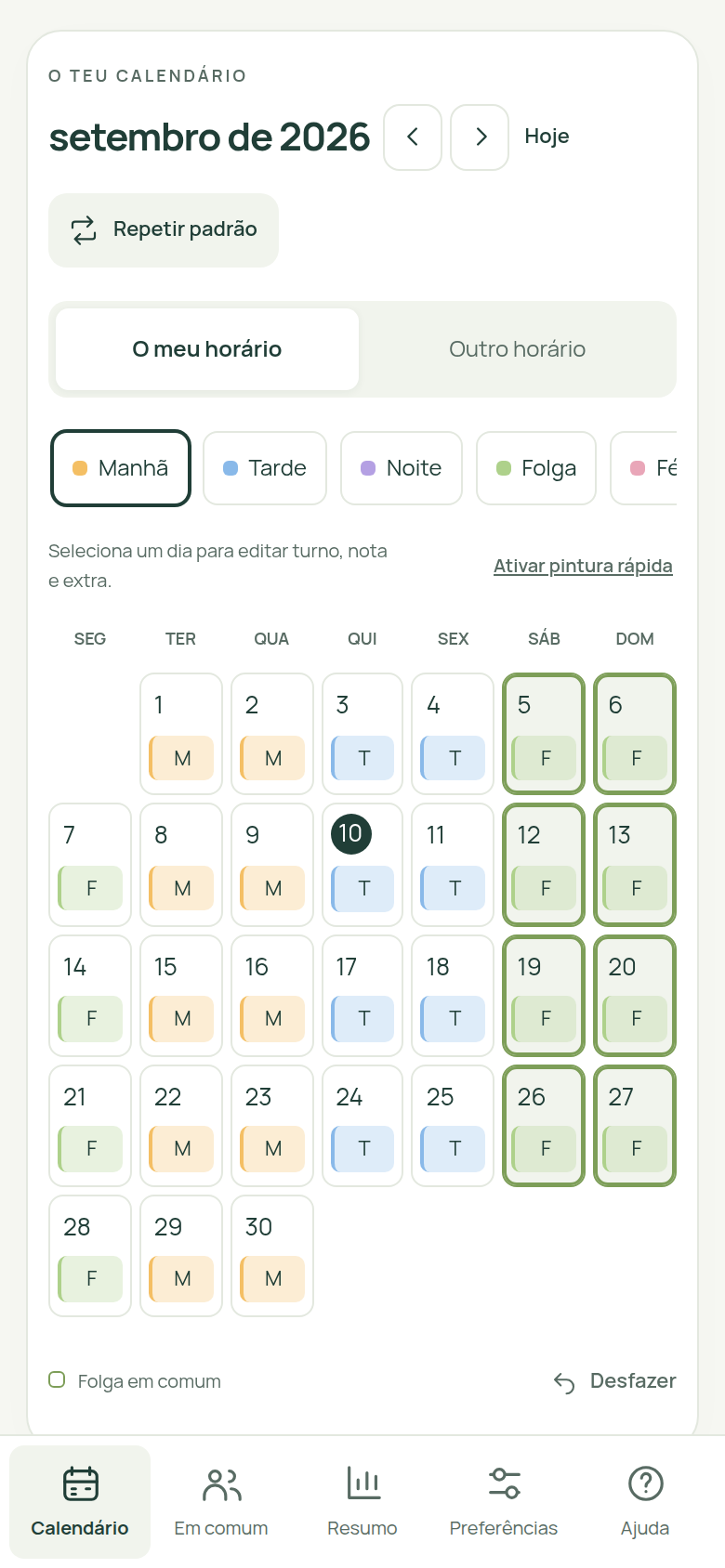
Task: Open Resumo bar chart icon
Action: [x=362, y=1483]
